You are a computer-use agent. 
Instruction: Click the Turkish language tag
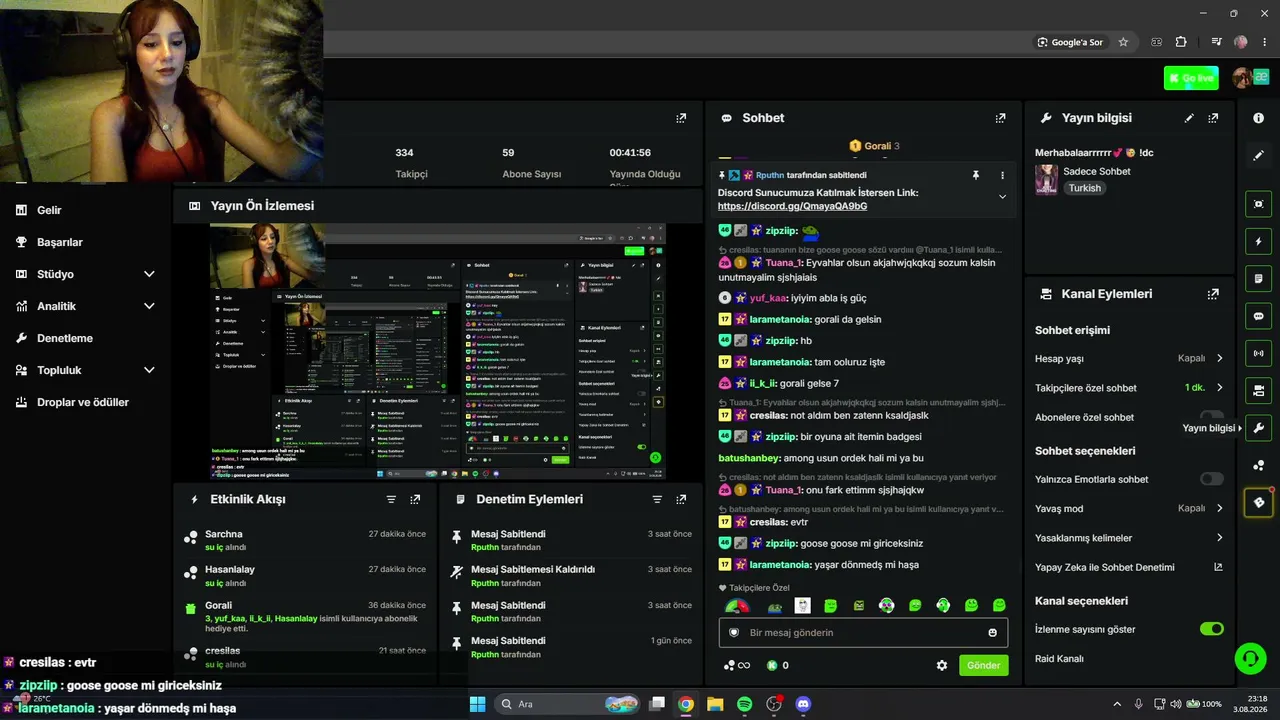coord(1084,188)
